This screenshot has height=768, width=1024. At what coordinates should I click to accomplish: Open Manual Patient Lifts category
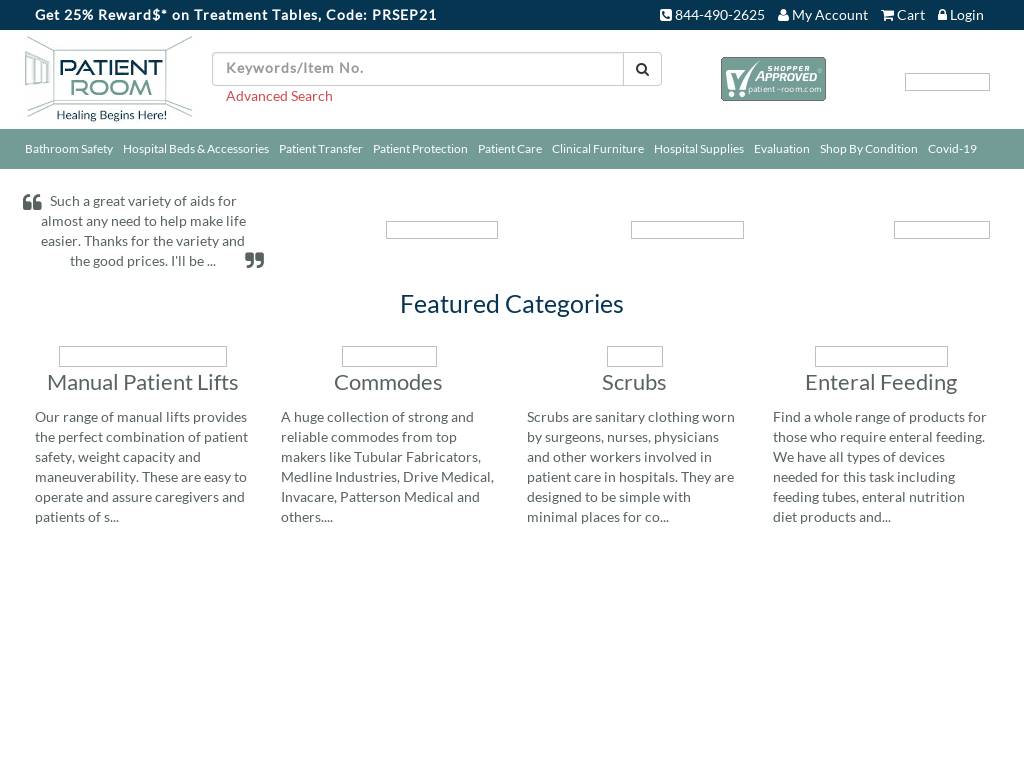[x=143, y=382]
